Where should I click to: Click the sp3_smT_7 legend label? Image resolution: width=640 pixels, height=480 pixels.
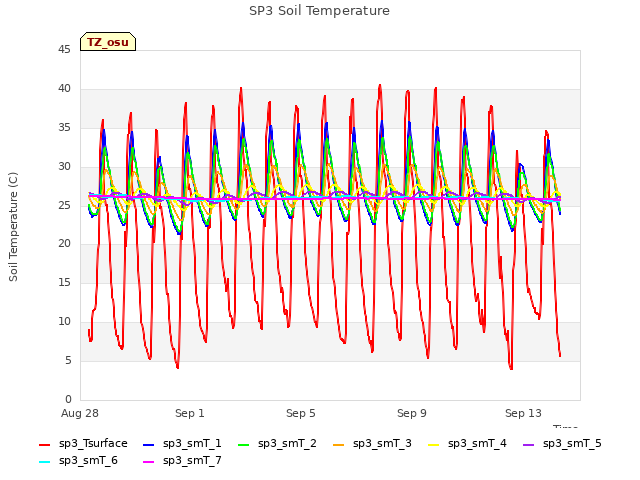pos(192,460)
